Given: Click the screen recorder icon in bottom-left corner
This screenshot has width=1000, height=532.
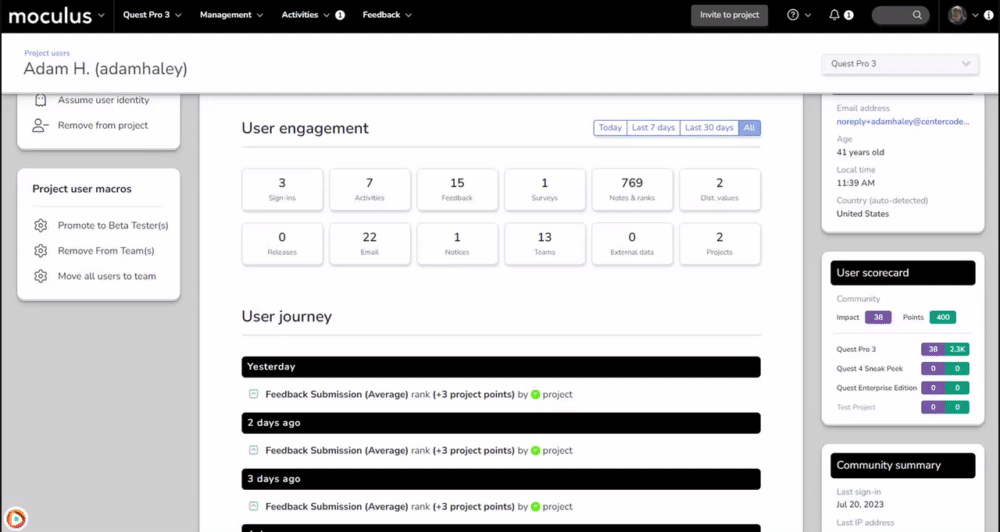Looking at the screenshot, I should pos(15,518).
